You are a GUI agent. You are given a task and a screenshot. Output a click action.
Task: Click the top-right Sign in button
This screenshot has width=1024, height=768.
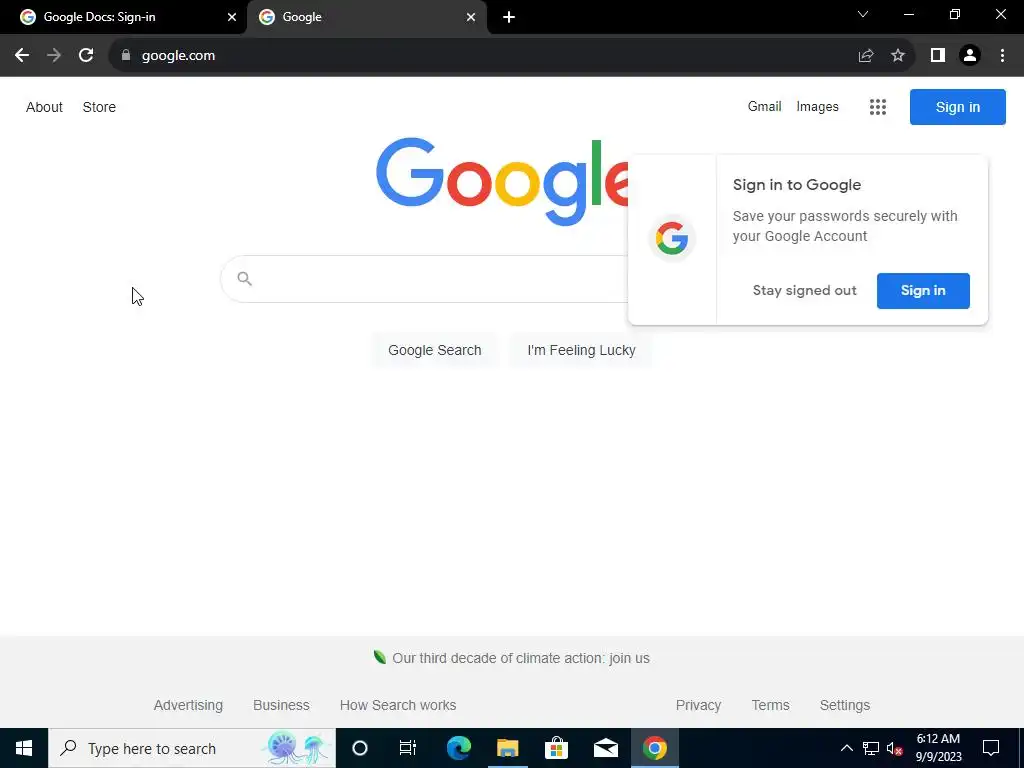(x=957, y=107)
